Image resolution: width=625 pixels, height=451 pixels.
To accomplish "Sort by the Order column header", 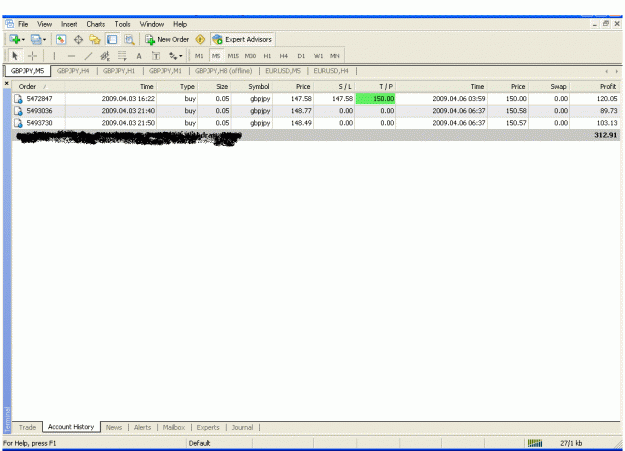I will point(38,87).
